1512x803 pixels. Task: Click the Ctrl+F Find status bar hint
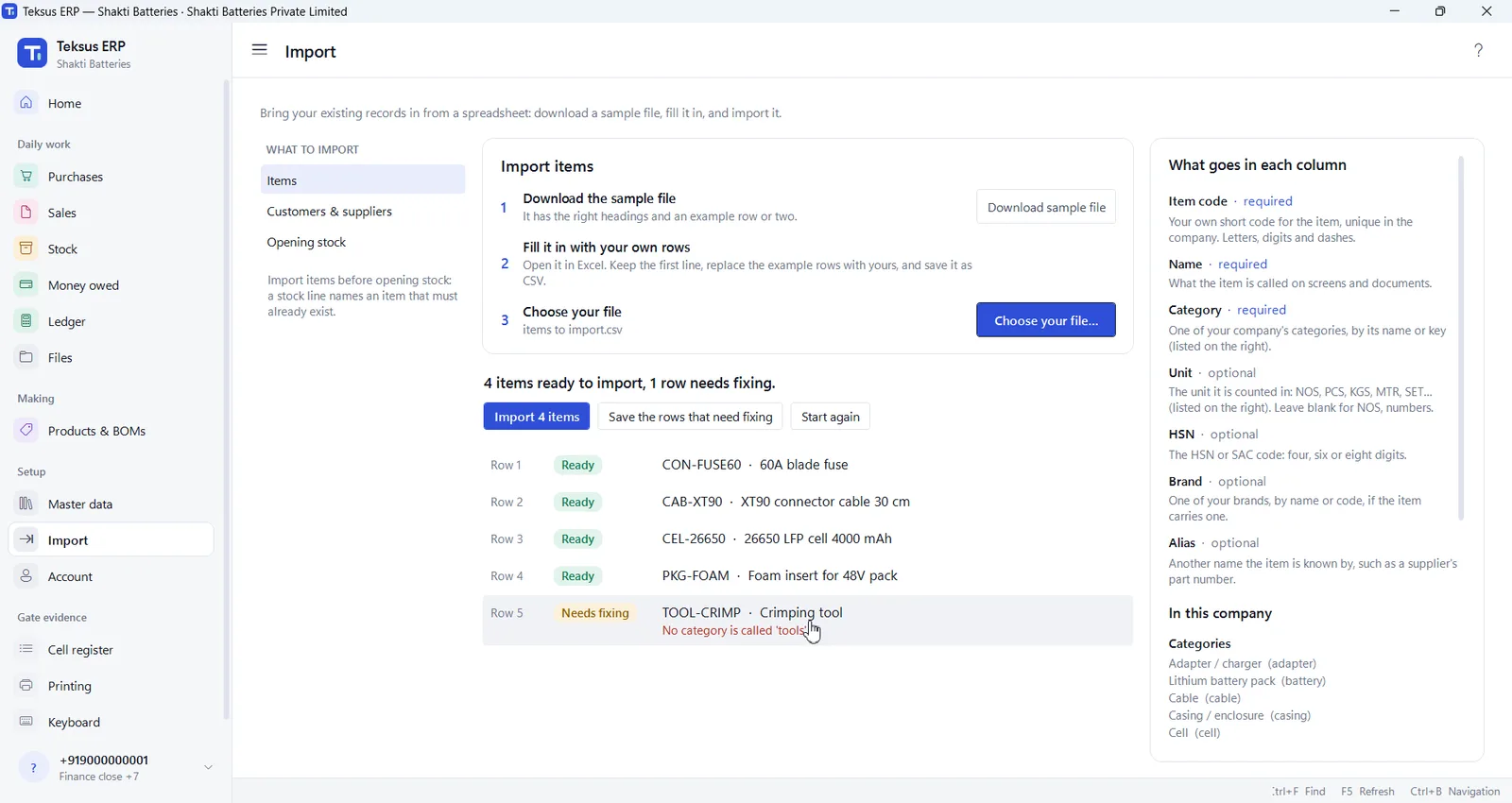(1299, 792)
